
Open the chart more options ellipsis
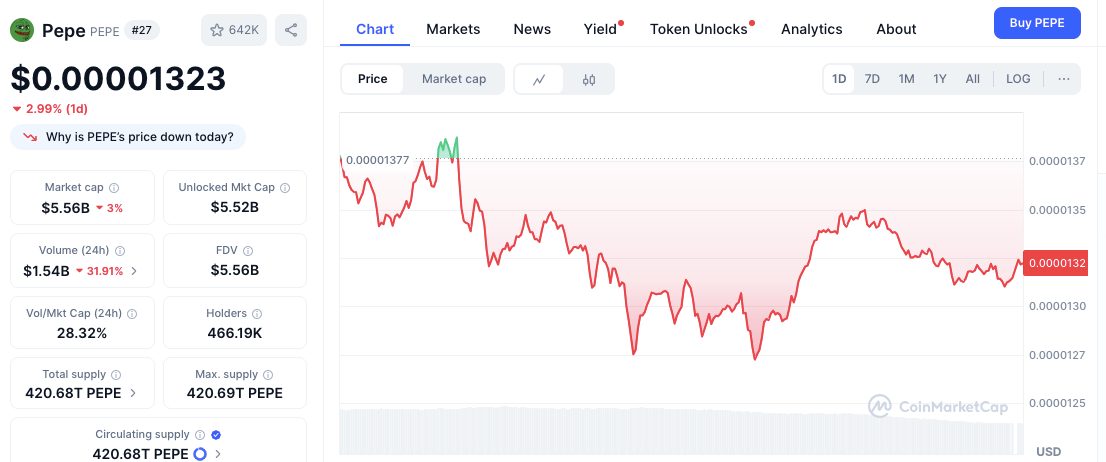pyautogui.click(x=1063, y=79)
